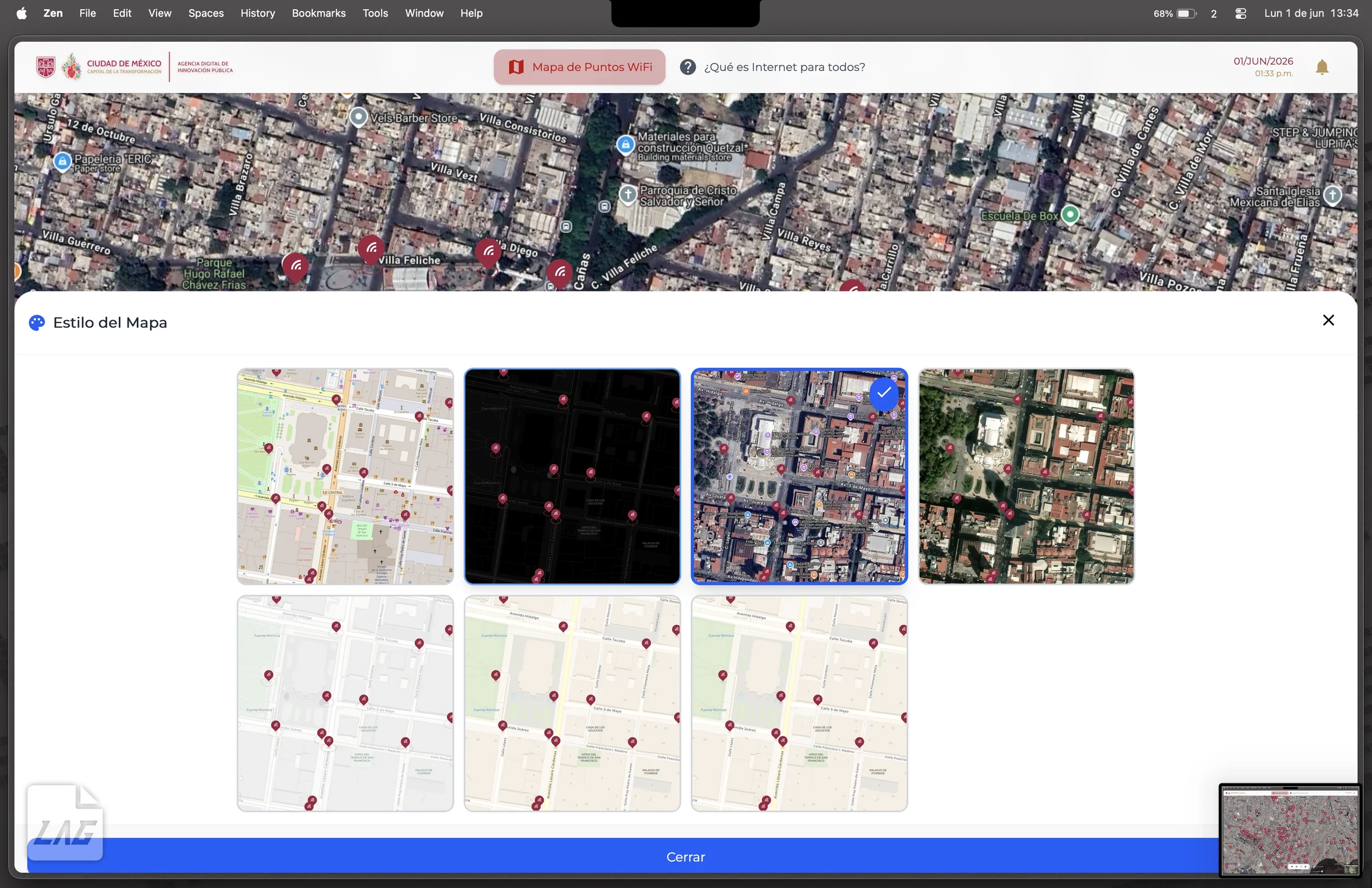Screen dimensions: 1372x888
Task: Click the Papeleria ERIC map pin
Action: (62, 162)
